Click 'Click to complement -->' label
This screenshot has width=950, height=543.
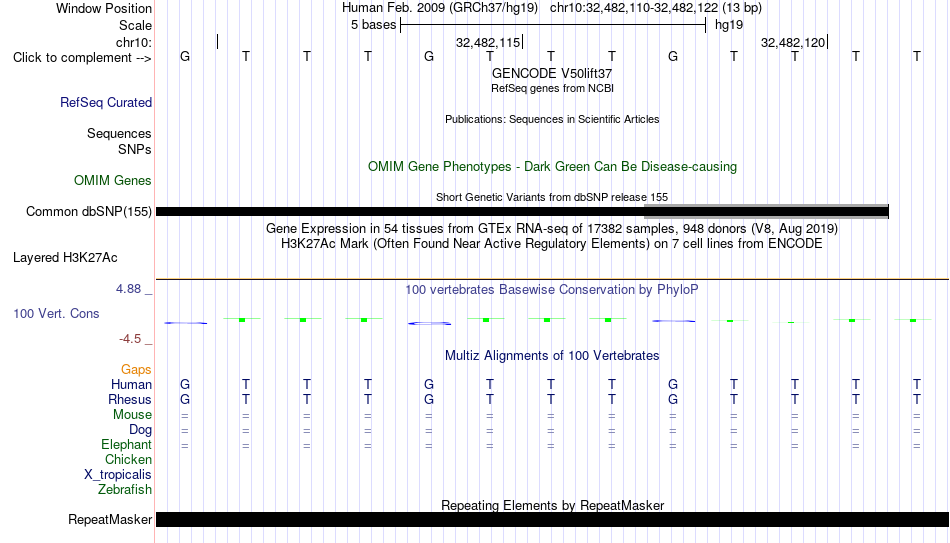pyautogui.click(x=82, y=58)
